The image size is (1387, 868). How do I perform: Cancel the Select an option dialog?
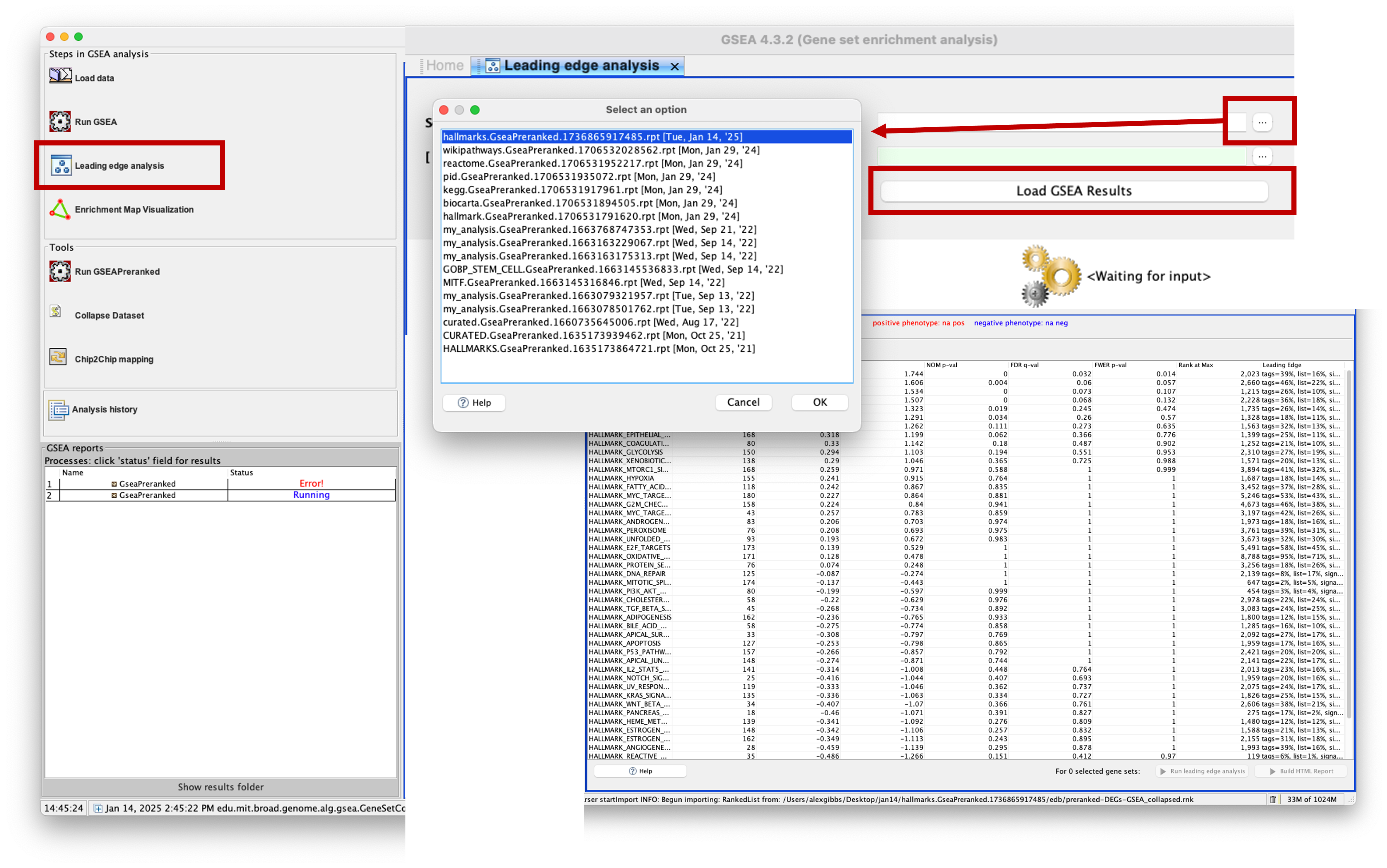click(x=743, y=402)
